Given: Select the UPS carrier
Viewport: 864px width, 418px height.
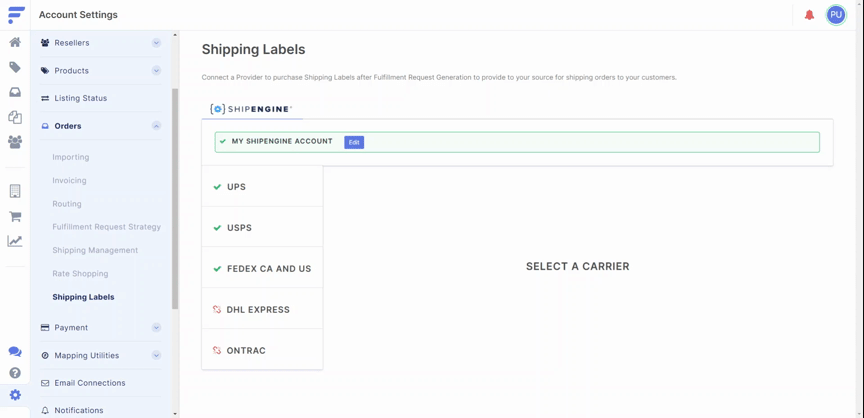Looking at the screenshot, I should [262, 187].
